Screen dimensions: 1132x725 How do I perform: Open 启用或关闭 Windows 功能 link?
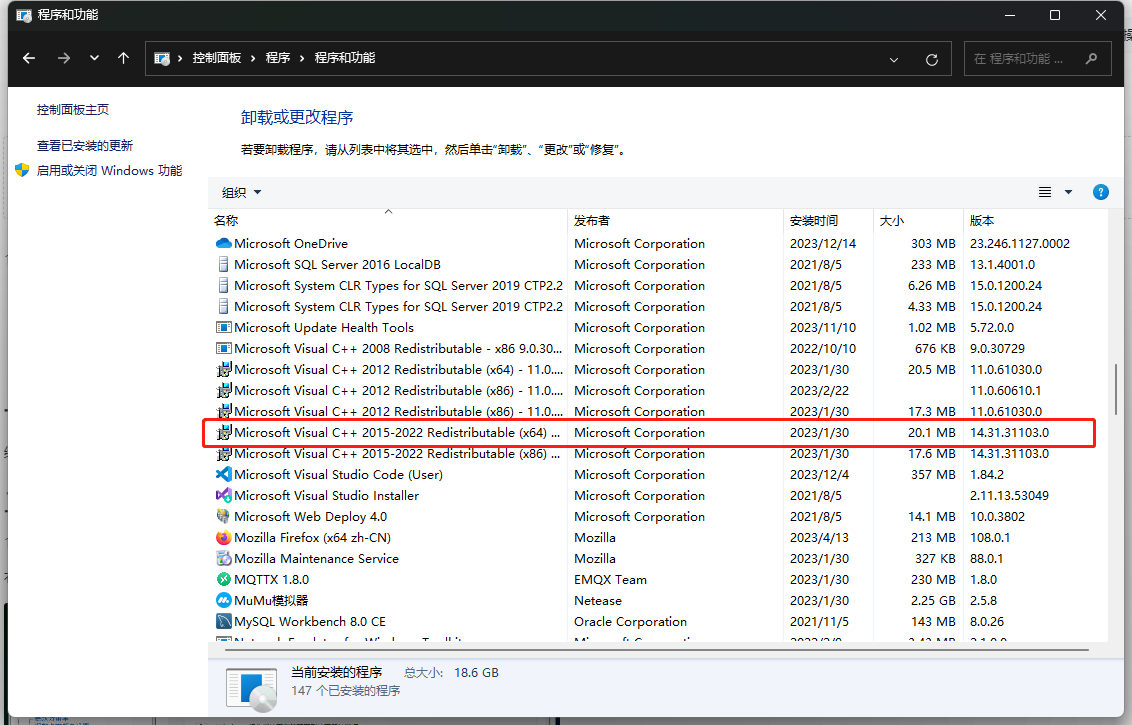(109, 170)
